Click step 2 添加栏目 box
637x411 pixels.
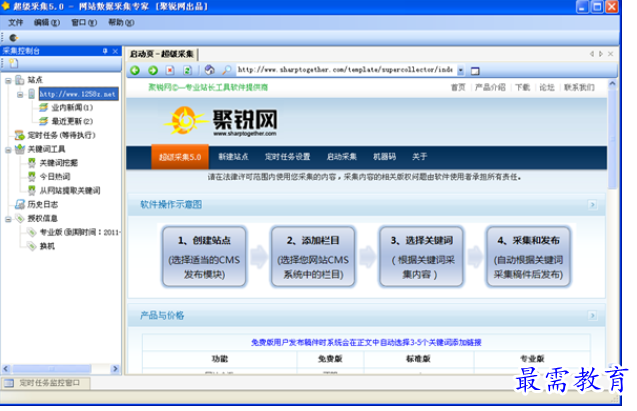click(x=313, y=257)
